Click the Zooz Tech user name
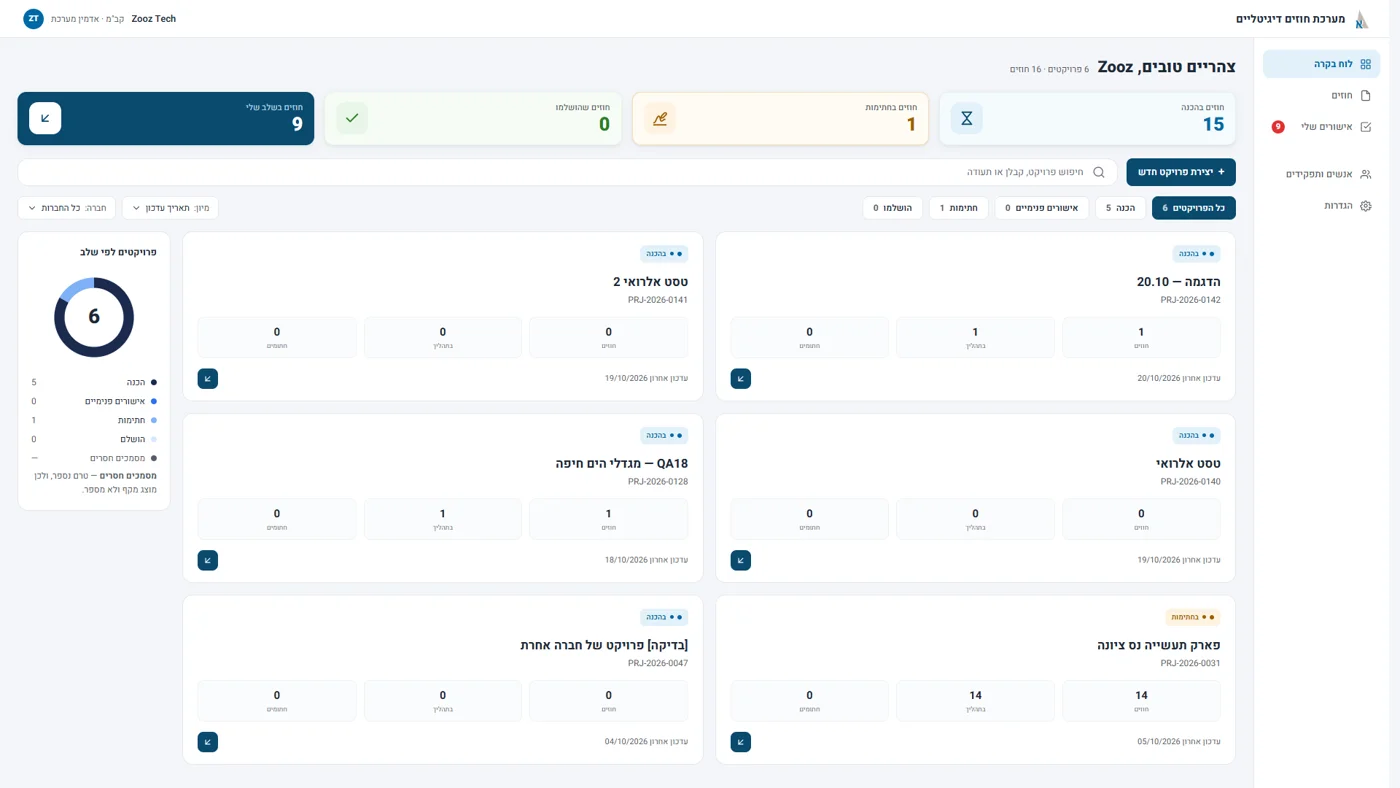The width and height of the screenshot is (1400, 788). coord(154,19)
